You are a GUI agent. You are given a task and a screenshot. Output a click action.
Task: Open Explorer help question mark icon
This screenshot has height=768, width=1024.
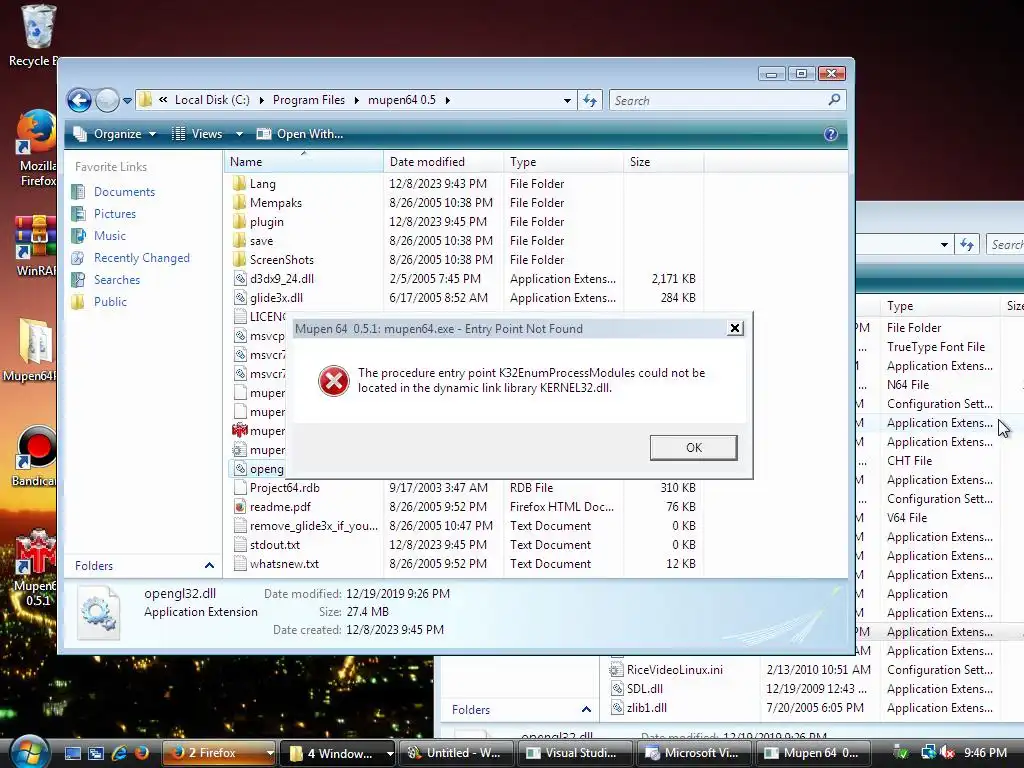coord(831,134)
